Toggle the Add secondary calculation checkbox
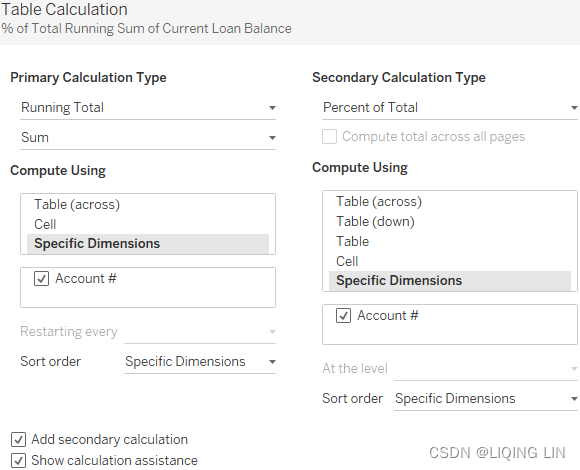The image size is (580, 470). pos(18,440)
